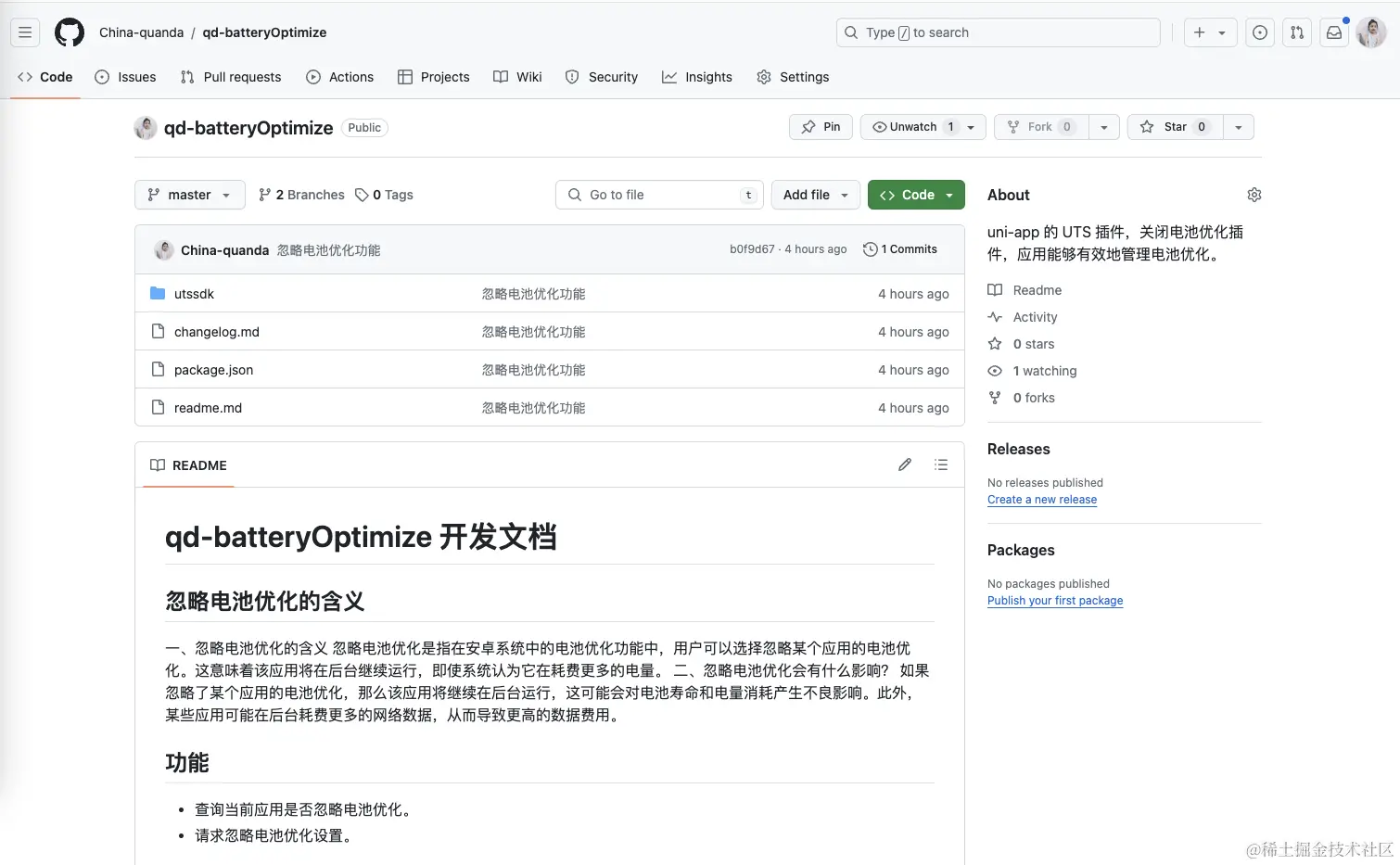The height and width of the screenshot is (865, 1400).
Task: Switch to the Projects tab
Action: click(433, 77)
